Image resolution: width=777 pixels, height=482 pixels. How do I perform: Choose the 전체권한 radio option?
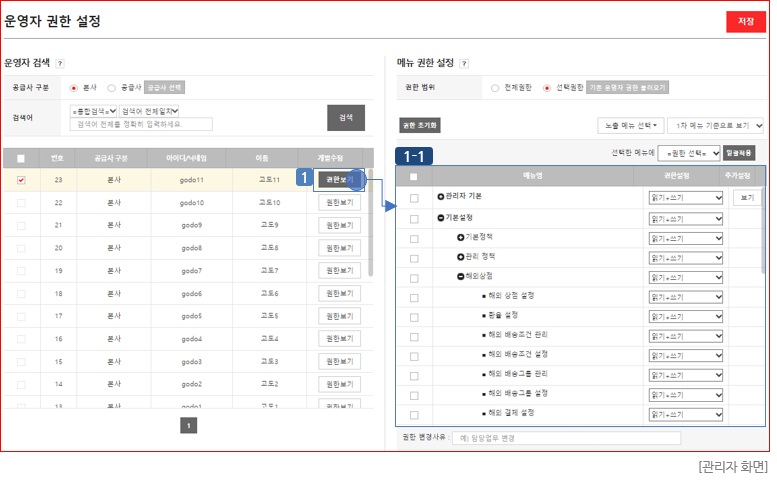pos(495,88)
